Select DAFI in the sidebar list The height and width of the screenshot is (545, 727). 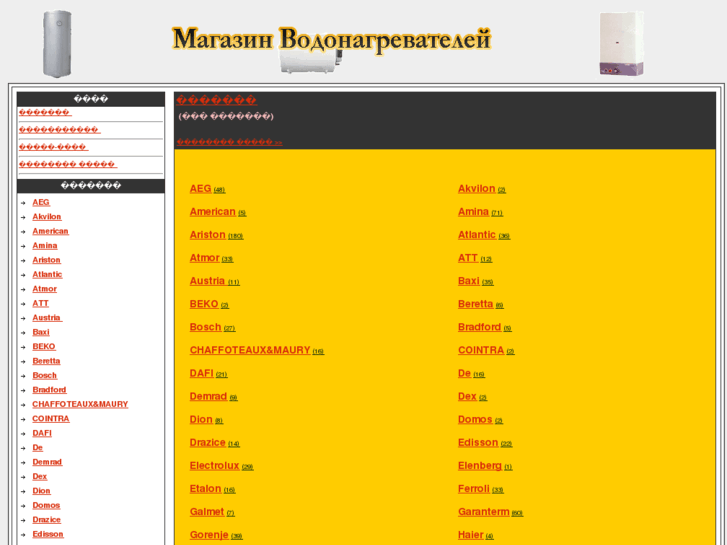click(42, 433)
